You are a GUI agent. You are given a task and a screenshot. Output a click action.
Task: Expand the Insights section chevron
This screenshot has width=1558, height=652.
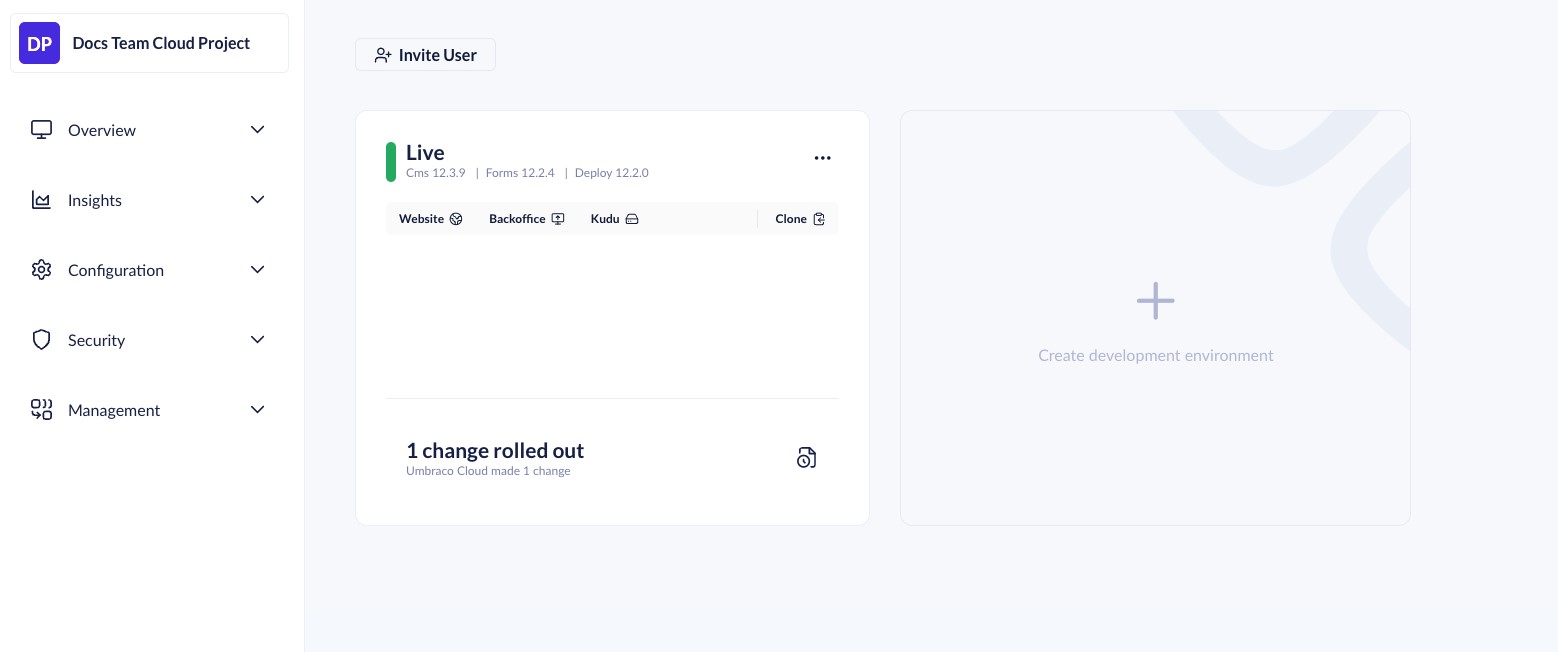pos(257,200)
